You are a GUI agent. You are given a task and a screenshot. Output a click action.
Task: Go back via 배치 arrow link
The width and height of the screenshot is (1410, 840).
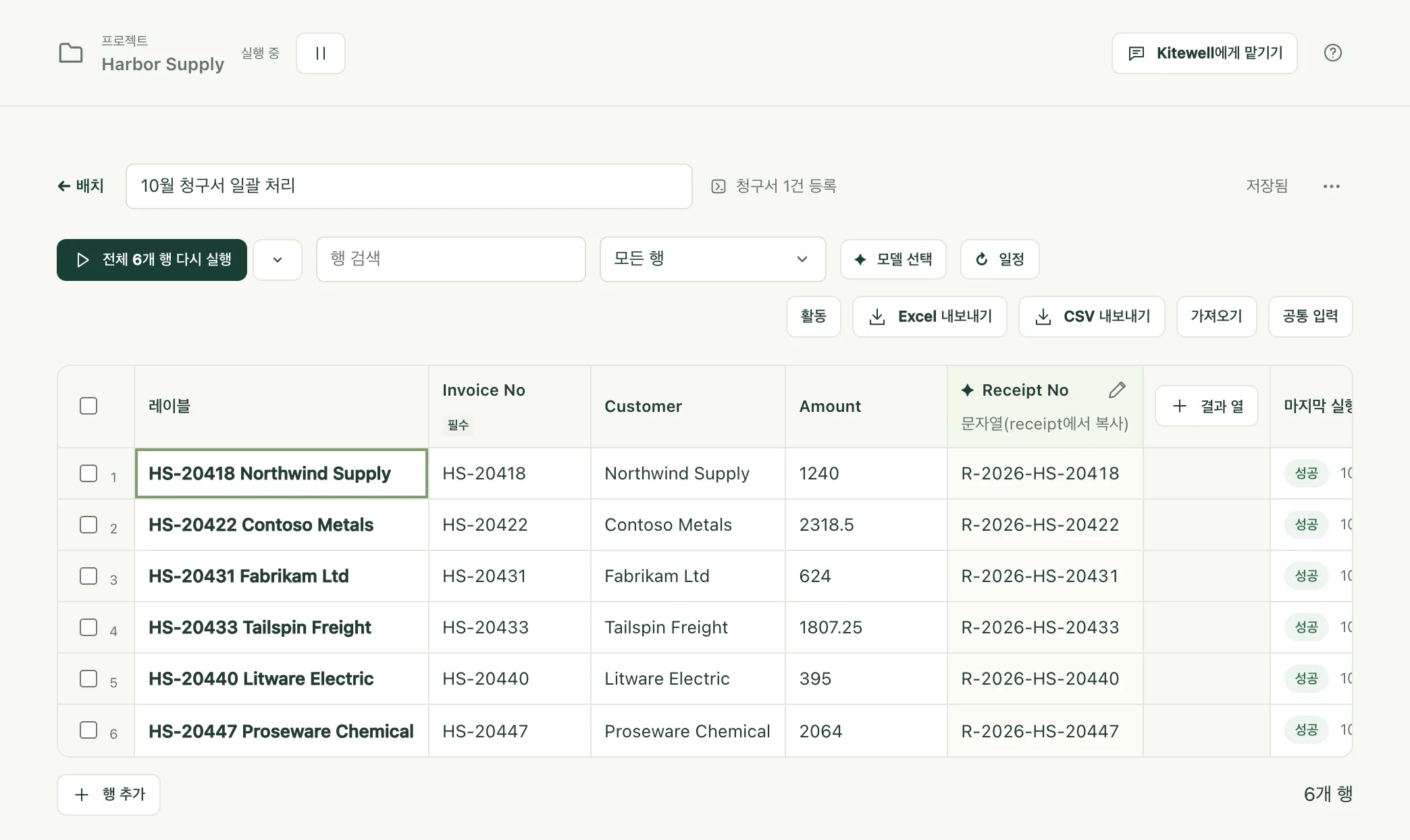pos(80,186)
